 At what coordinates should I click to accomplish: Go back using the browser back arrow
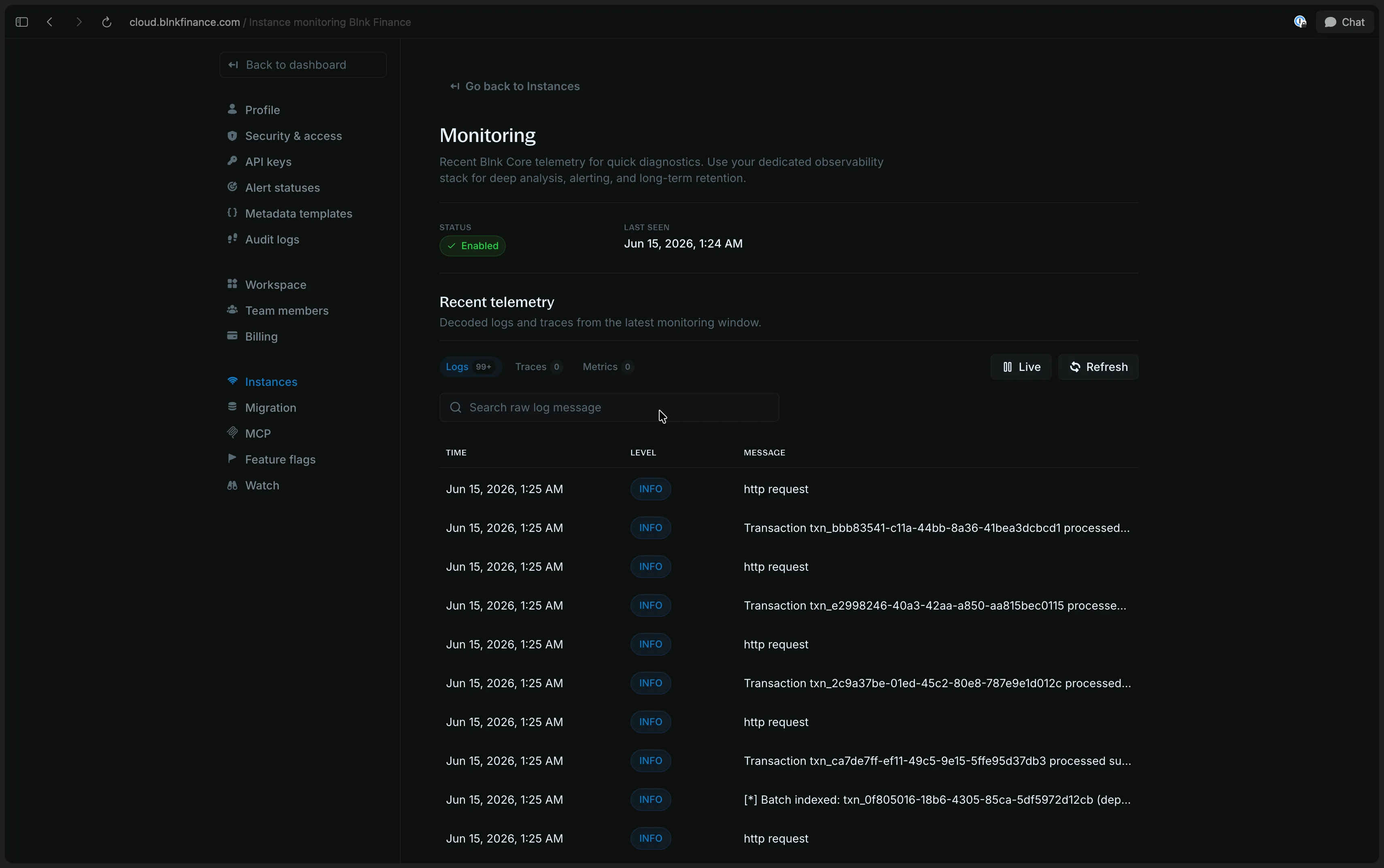pos(51,22)
